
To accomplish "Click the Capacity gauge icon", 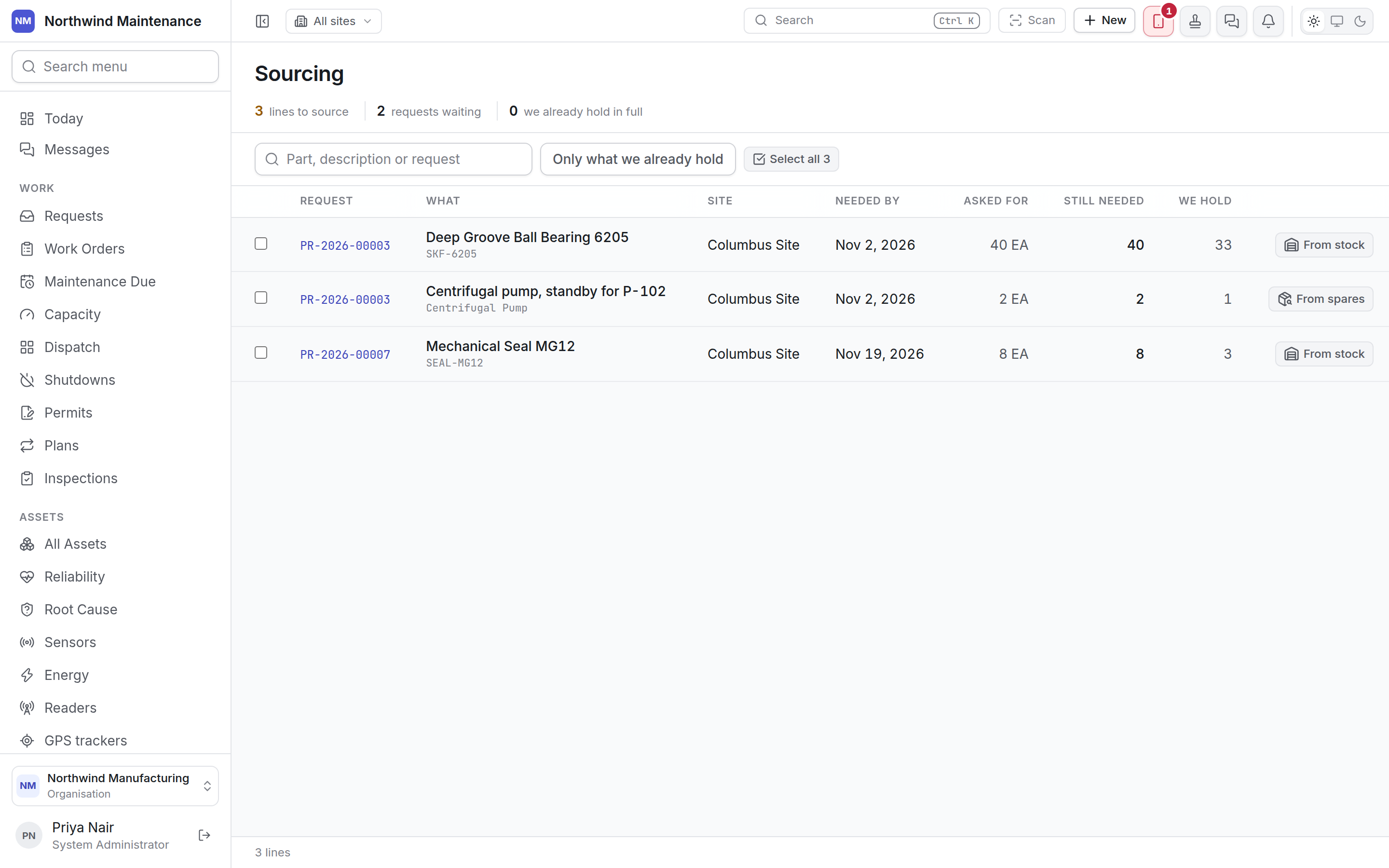I will 27,314.
